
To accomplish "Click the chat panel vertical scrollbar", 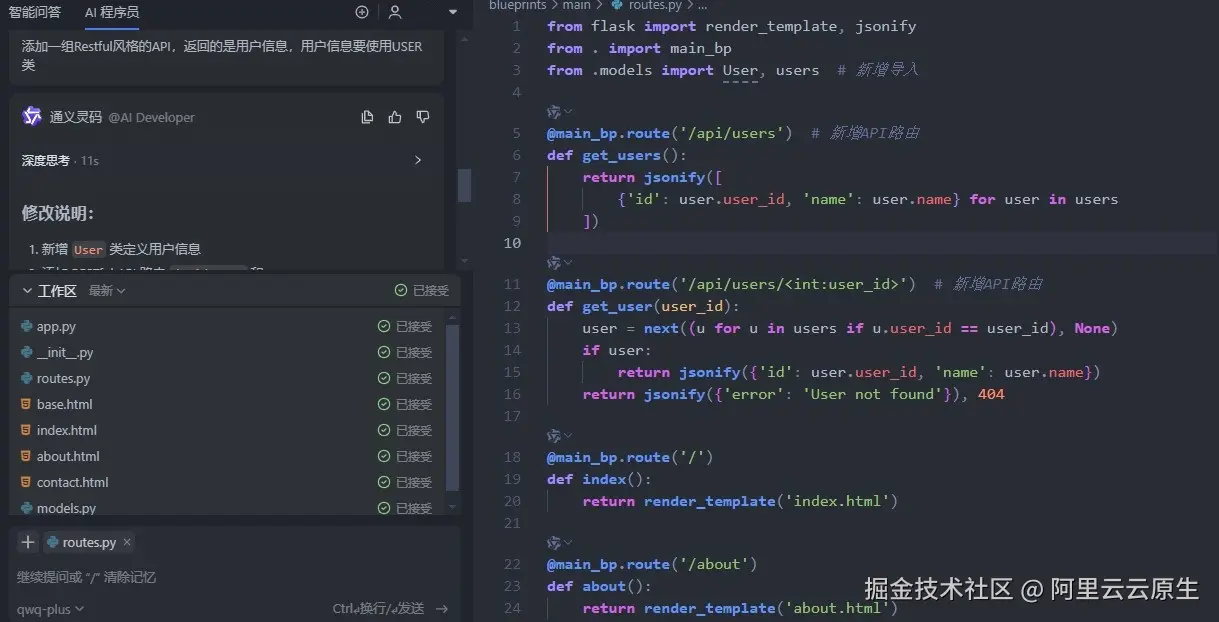I will 464,185.
